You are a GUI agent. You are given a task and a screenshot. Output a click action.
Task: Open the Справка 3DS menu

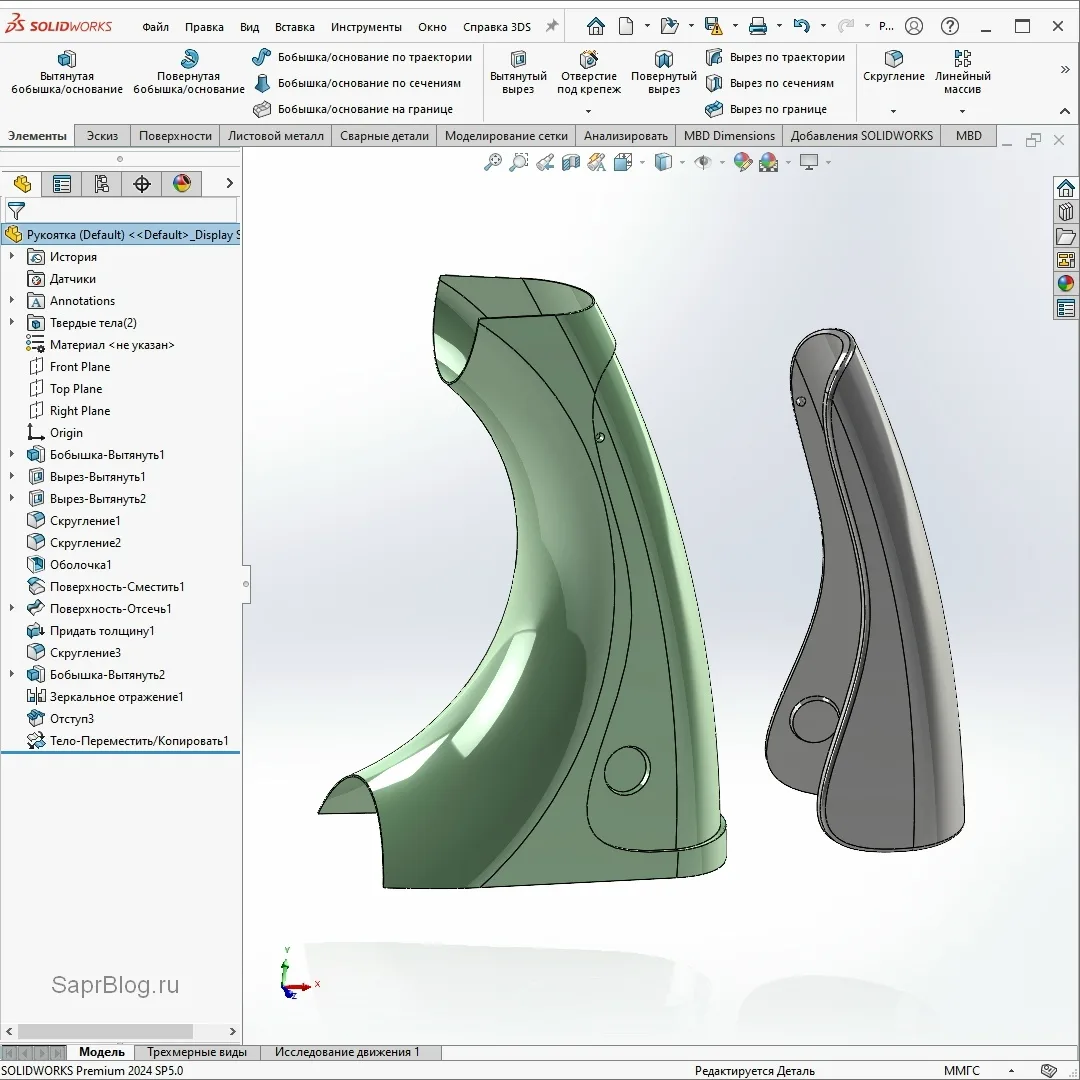(x=497, y=27)
